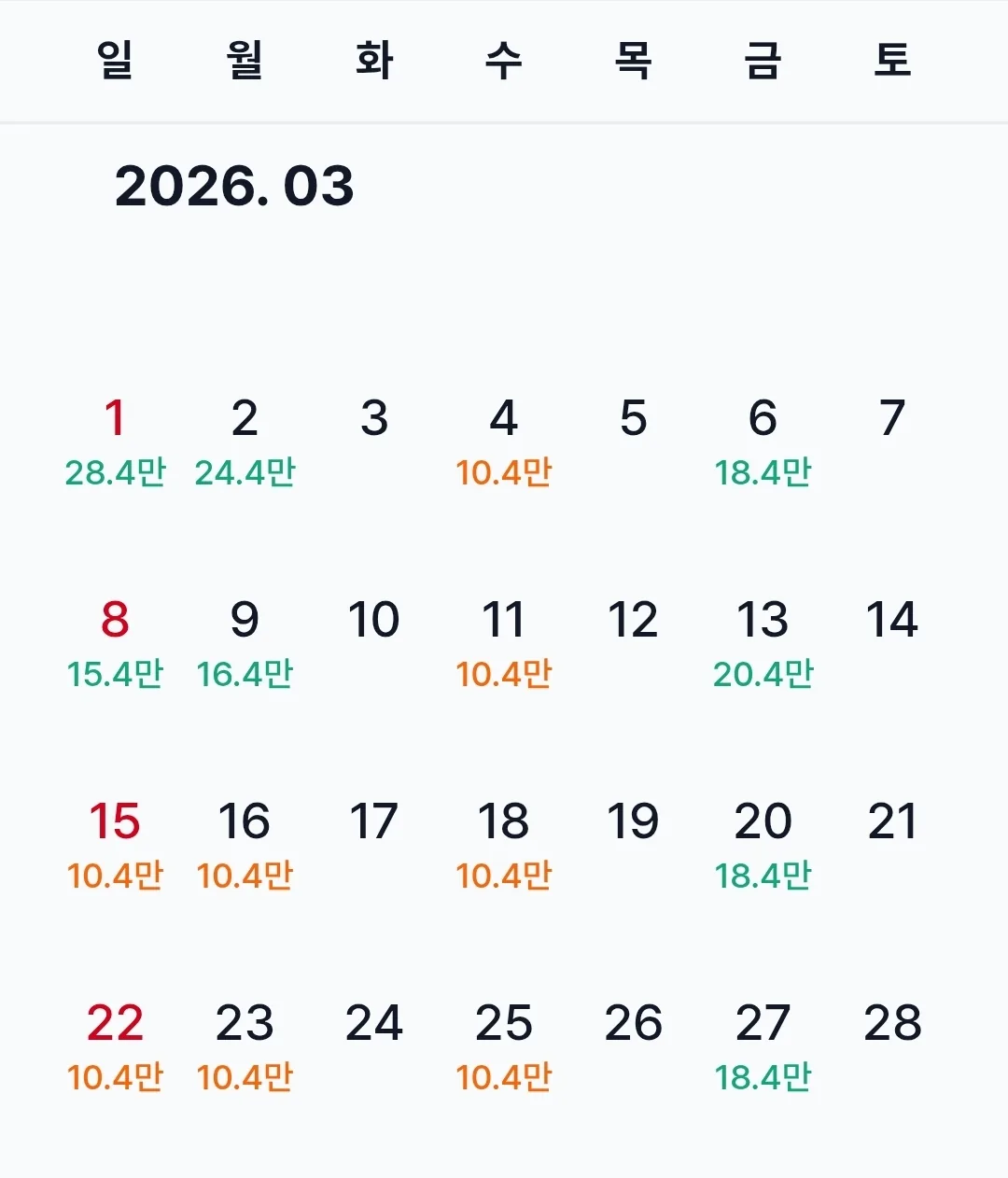Choose Wednesday March 4 date
This screenshot has height=1178, width=1008.
point(504,442)
